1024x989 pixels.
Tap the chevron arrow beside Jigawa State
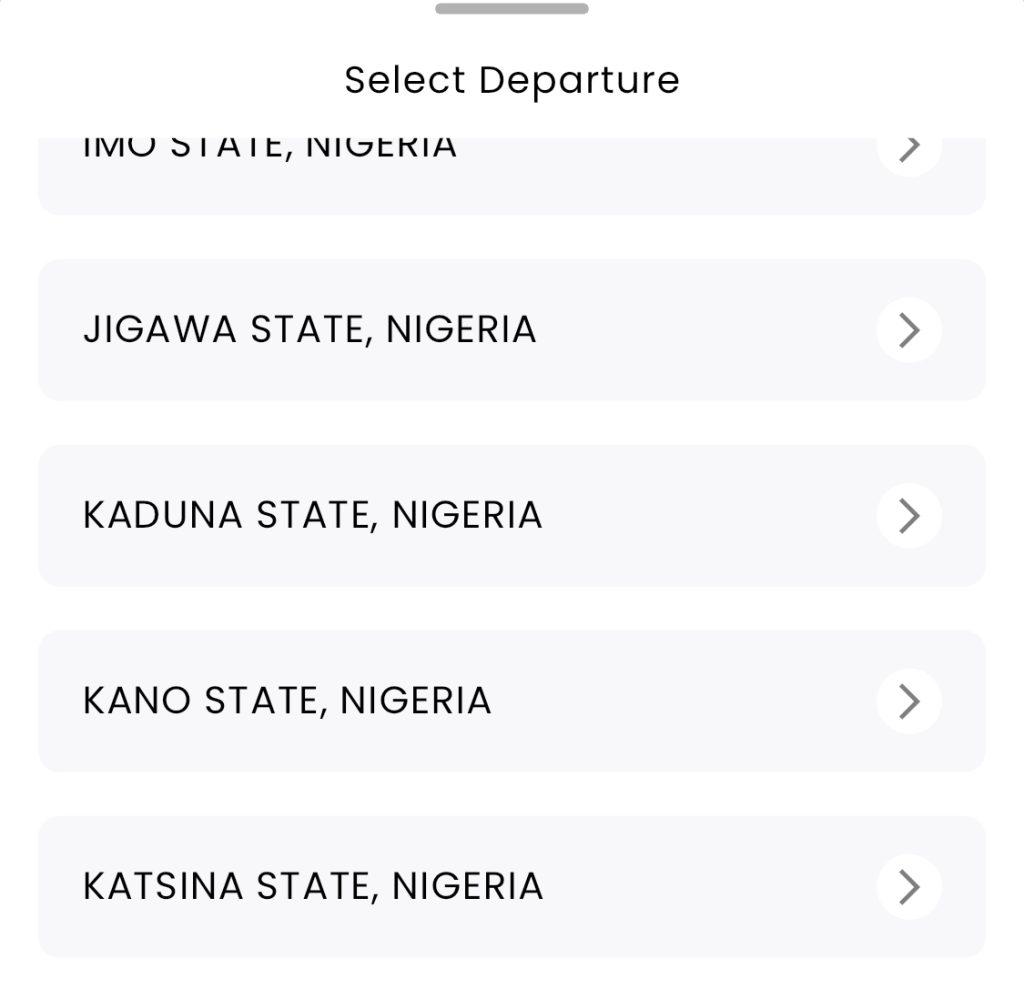click(908, 330)
